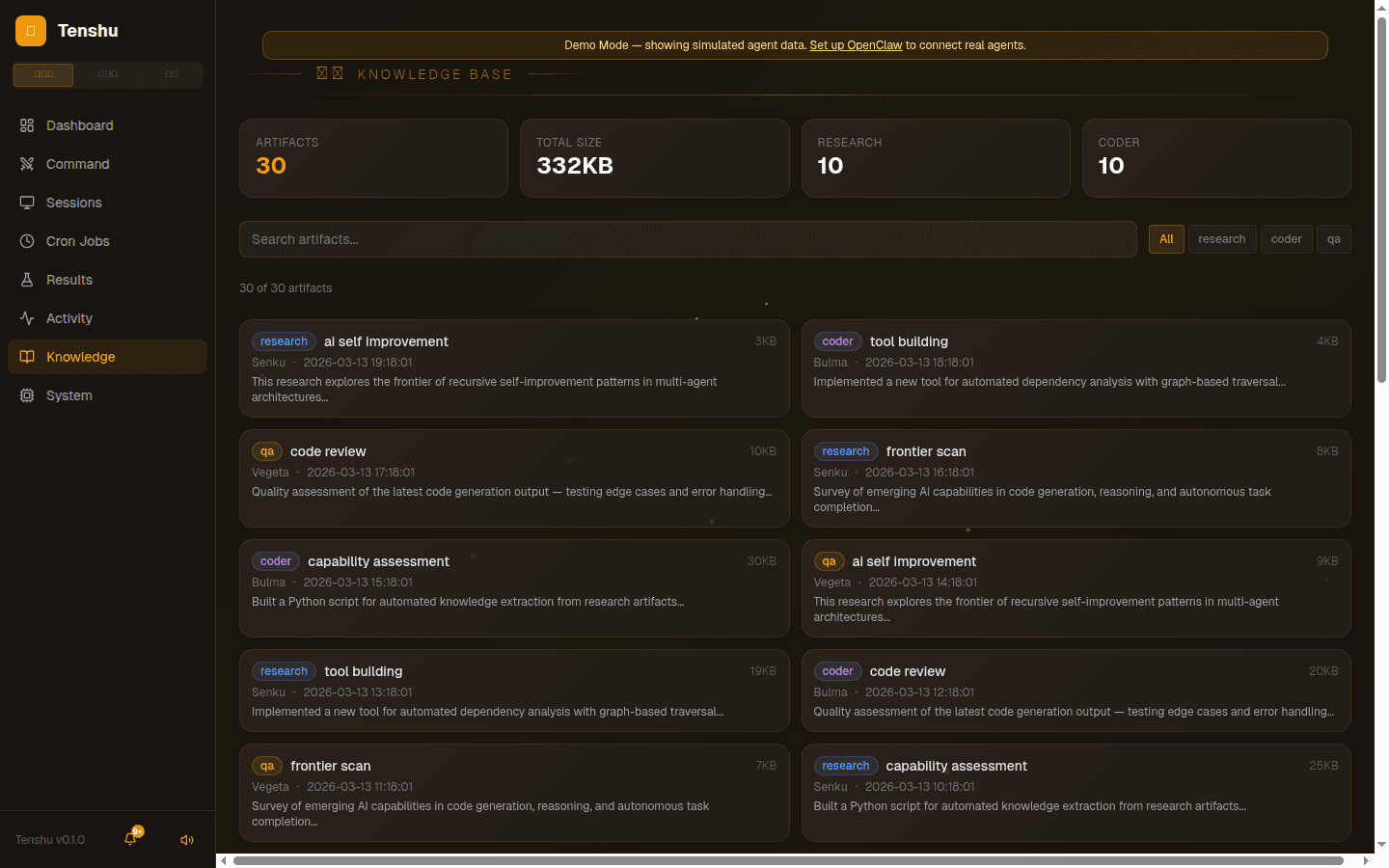Follow the Set up OpenClaw link
The image size is (1389, 868).
[x=856, y=45]
